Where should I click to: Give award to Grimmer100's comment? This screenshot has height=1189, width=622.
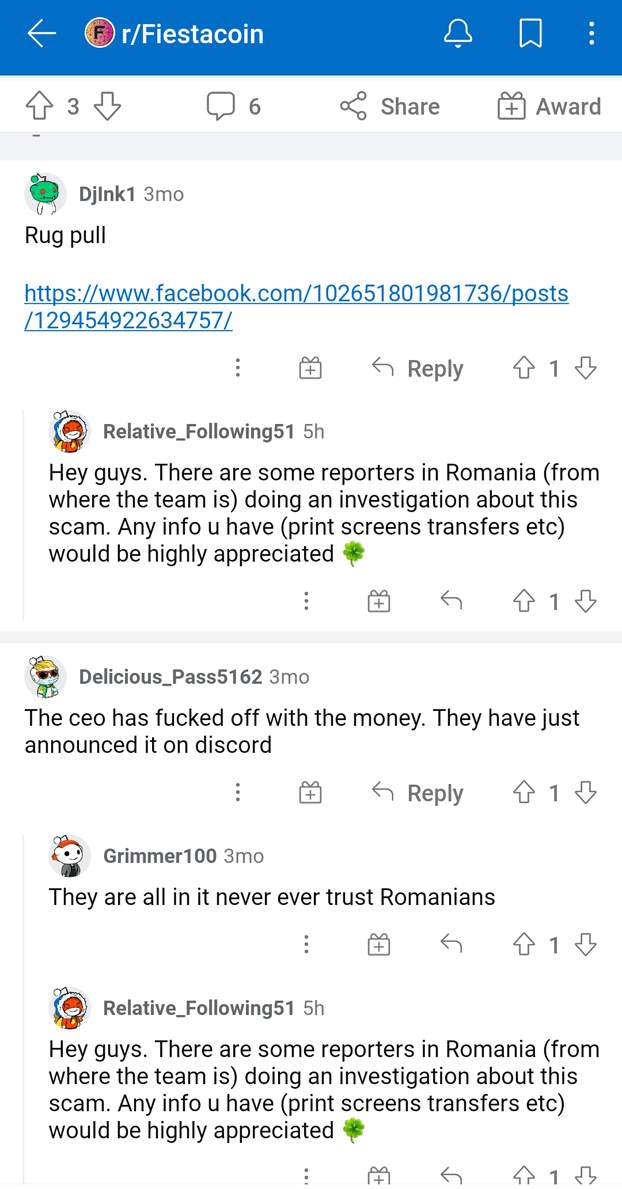(378, 945)
